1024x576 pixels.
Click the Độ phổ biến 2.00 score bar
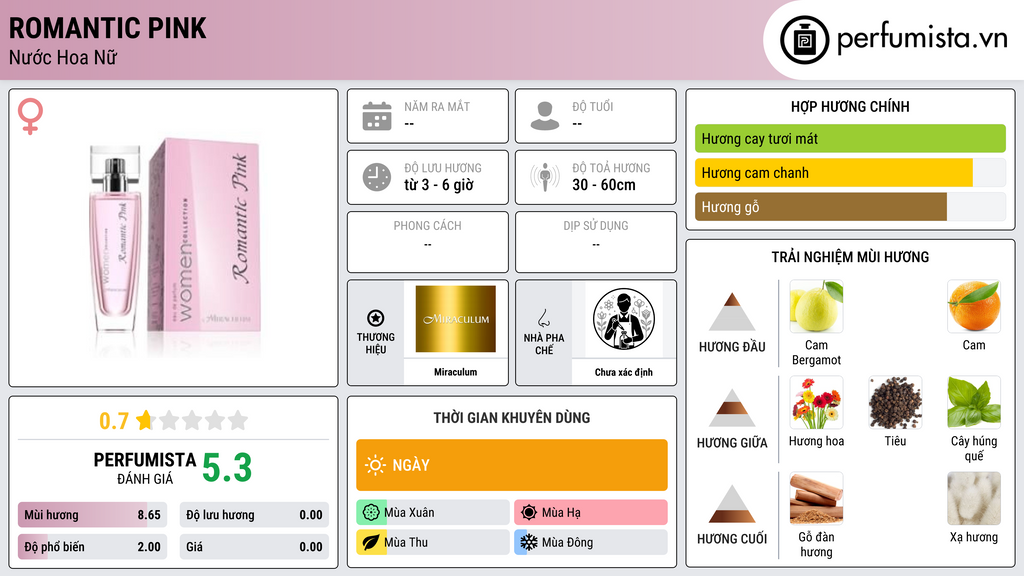[93, 547]
